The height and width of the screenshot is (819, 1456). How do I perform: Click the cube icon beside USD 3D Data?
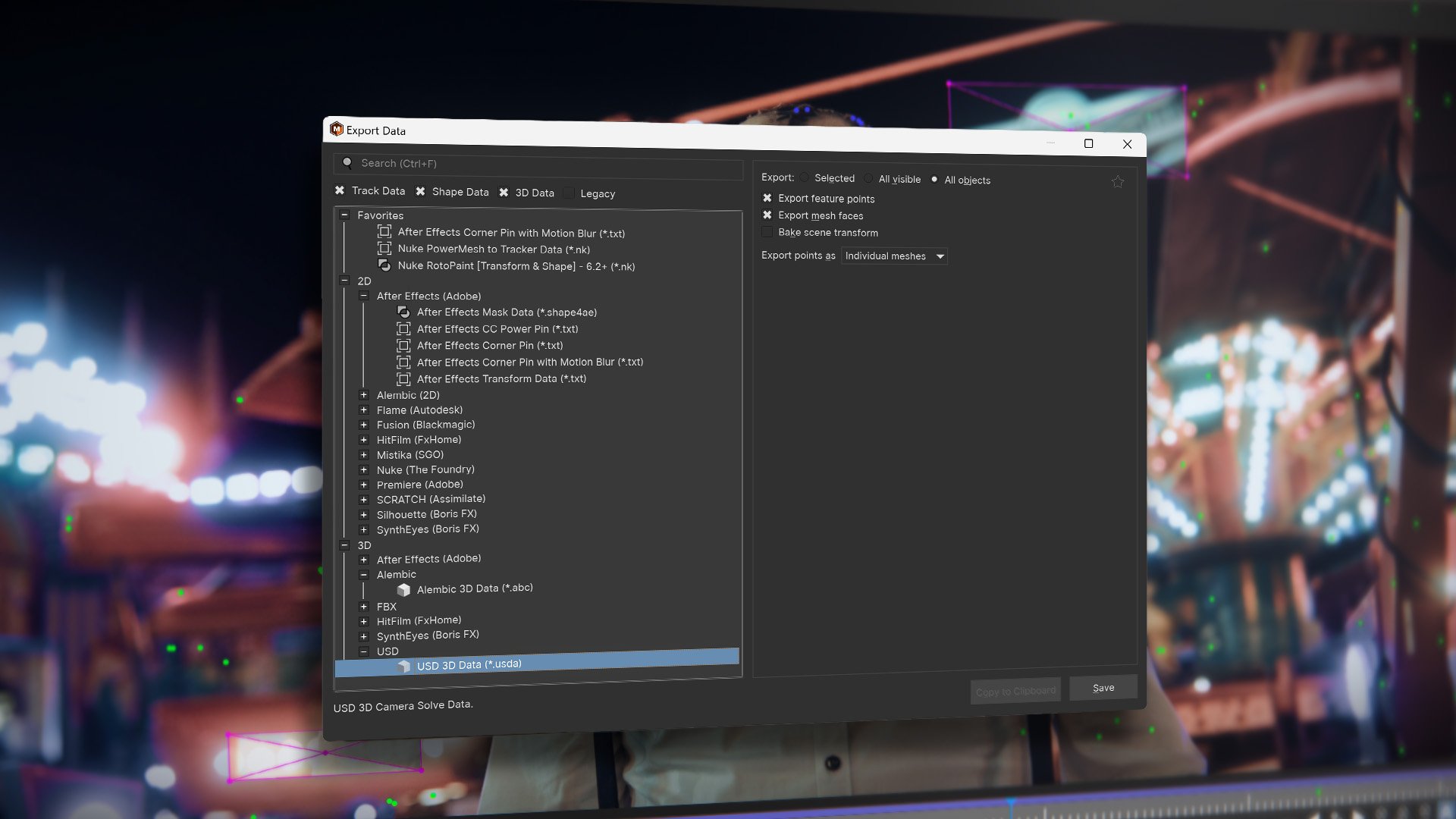[x=404, y=664]
